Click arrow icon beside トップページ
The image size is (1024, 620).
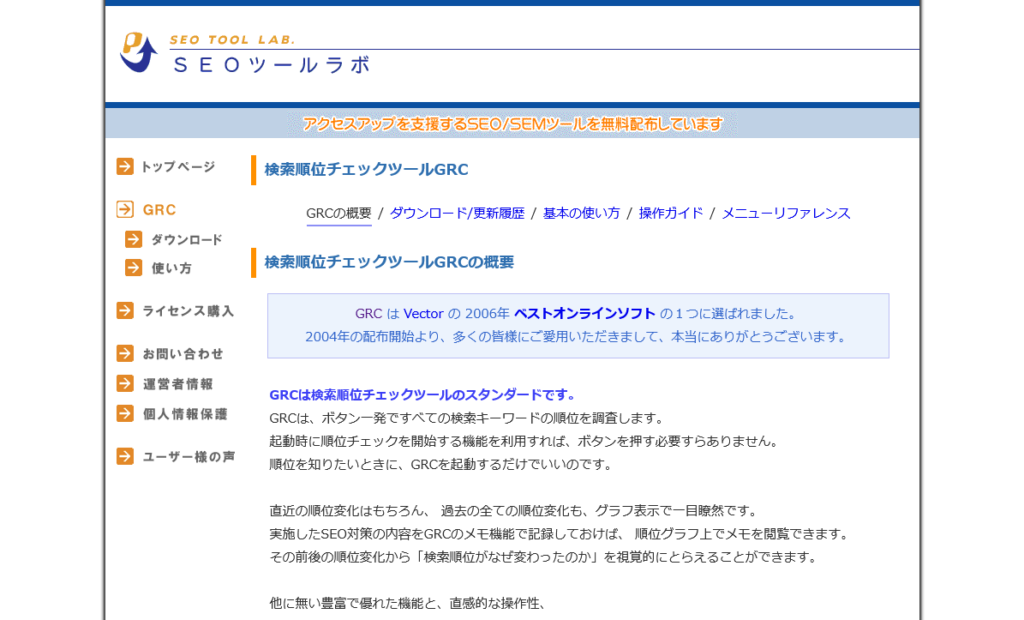click(125, 167)
